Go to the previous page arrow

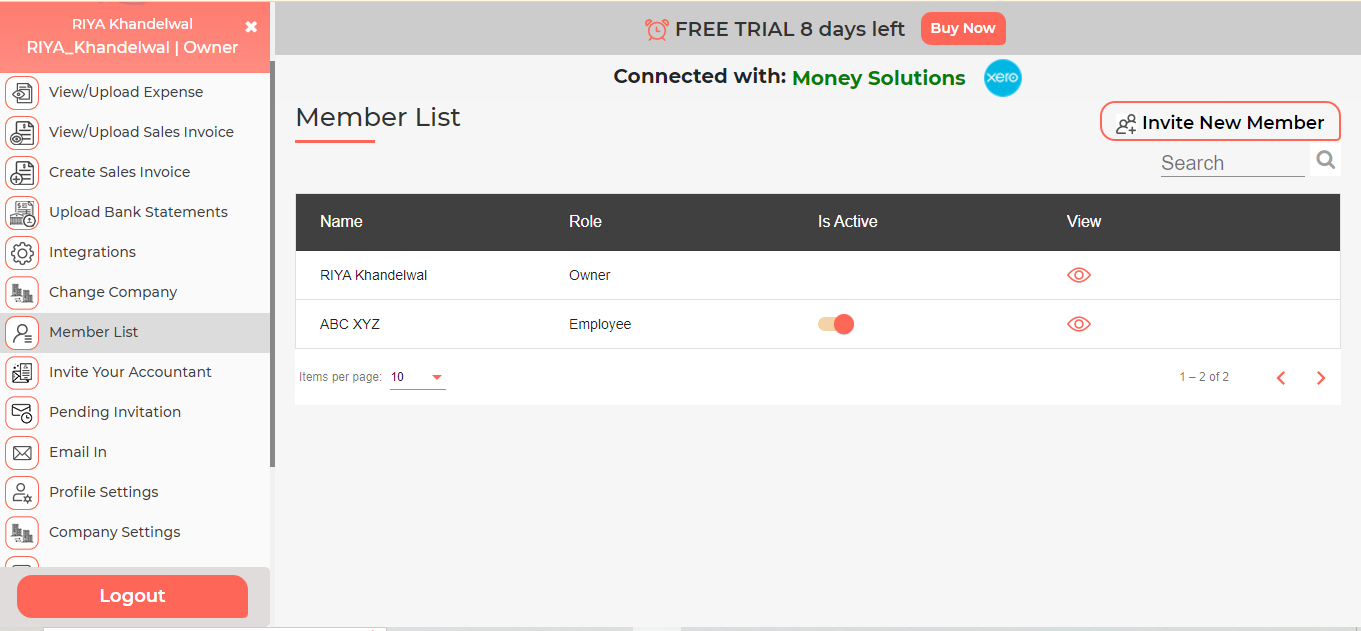click(x=1281, y=378)
